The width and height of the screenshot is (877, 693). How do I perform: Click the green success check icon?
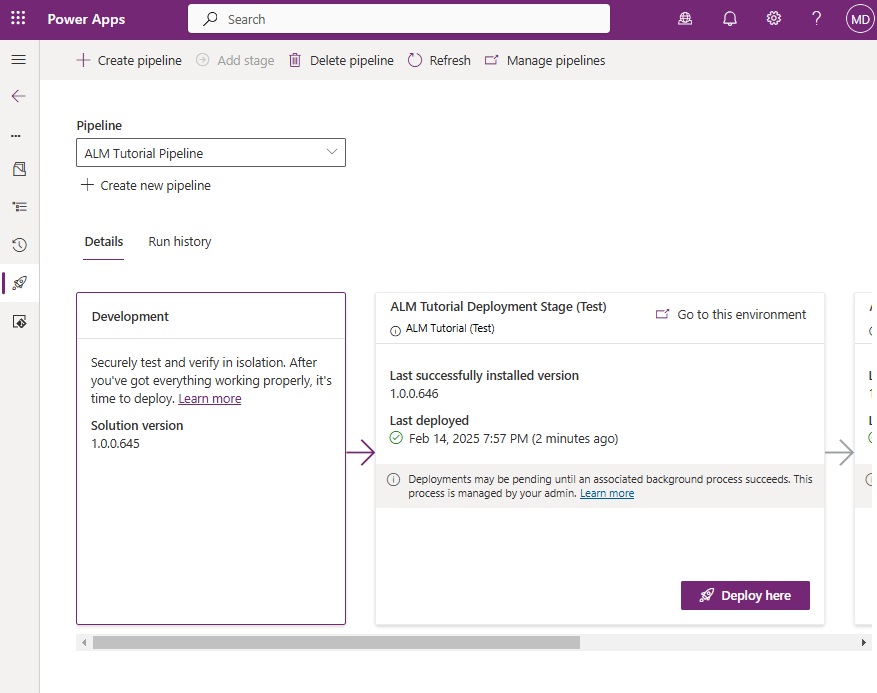396,438
